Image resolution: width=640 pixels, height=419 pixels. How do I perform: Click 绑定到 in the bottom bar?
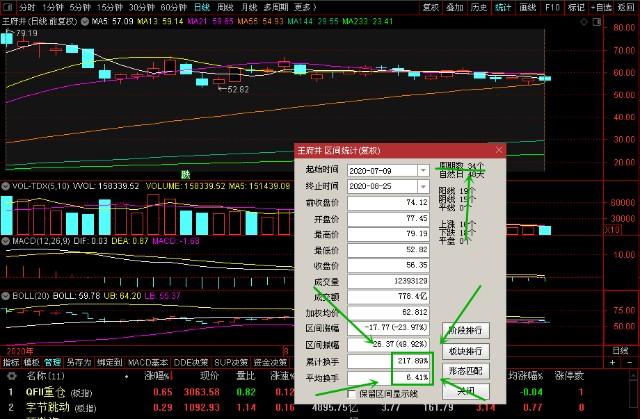[x=109, y=362]
